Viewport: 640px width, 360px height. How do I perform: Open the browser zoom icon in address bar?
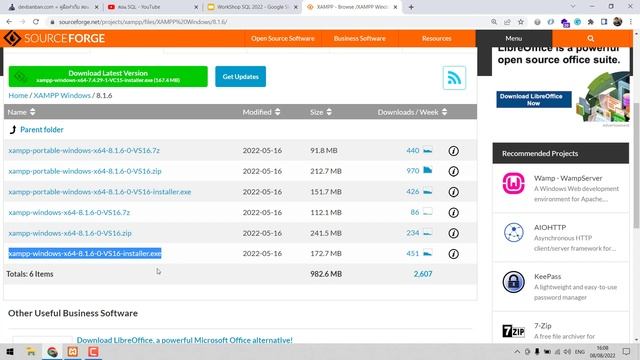coord(494,22)
